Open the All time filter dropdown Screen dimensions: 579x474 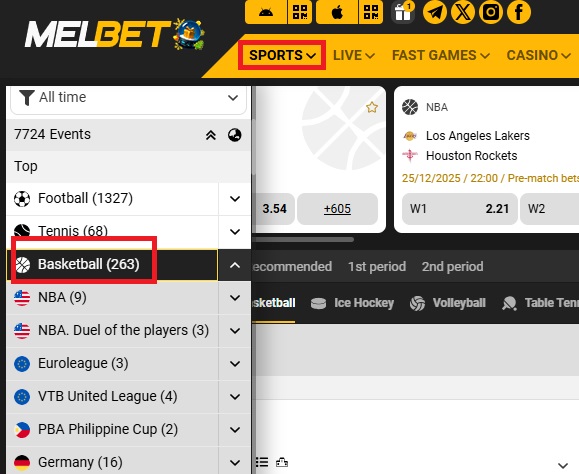[x=129, y=98]
